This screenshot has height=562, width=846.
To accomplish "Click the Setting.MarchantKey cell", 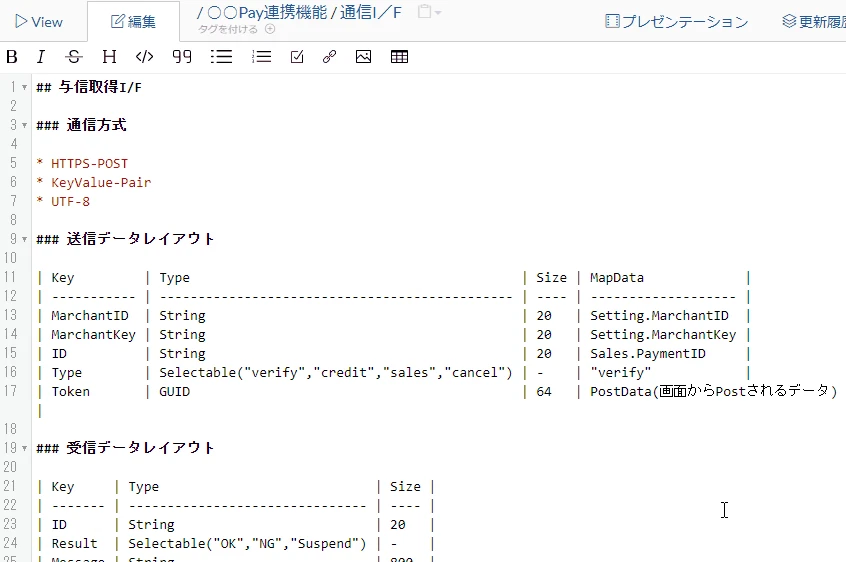I will pyautogui.click(x=663, y=334).
